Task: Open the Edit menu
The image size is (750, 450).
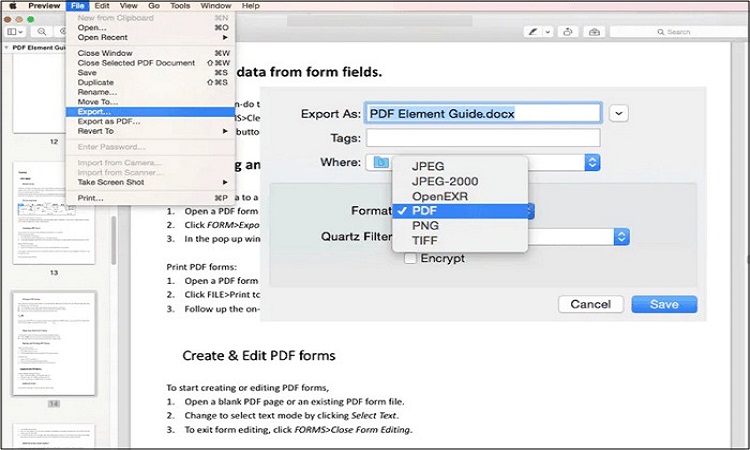Action: pyautogui.click(x=102, y=6)
